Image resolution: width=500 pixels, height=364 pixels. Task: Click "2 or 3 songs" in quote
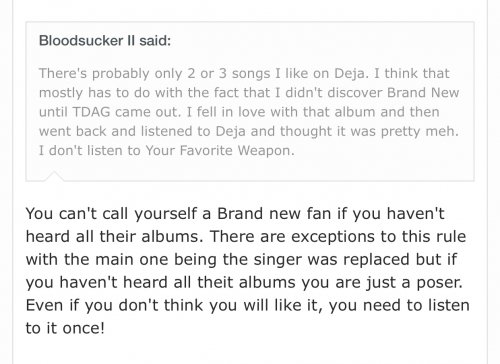click(228, 74)
